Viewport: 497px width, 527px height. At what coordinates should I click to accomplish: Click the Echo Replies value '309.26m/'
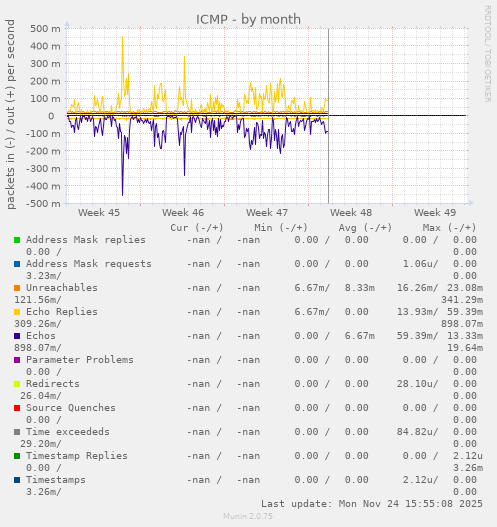(38, 324)
